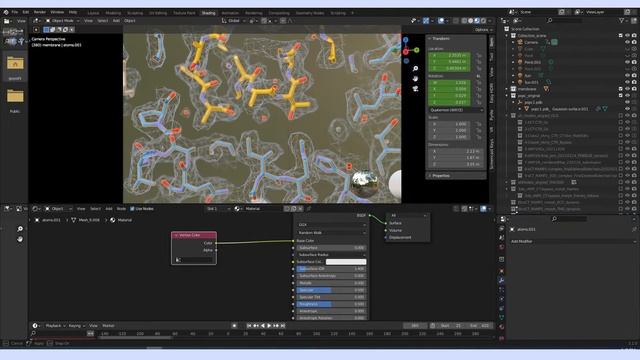Switch viewport to wireframe shading
Image resolution: width=640 pixels, height=360 pixels.
click(464, 20)
